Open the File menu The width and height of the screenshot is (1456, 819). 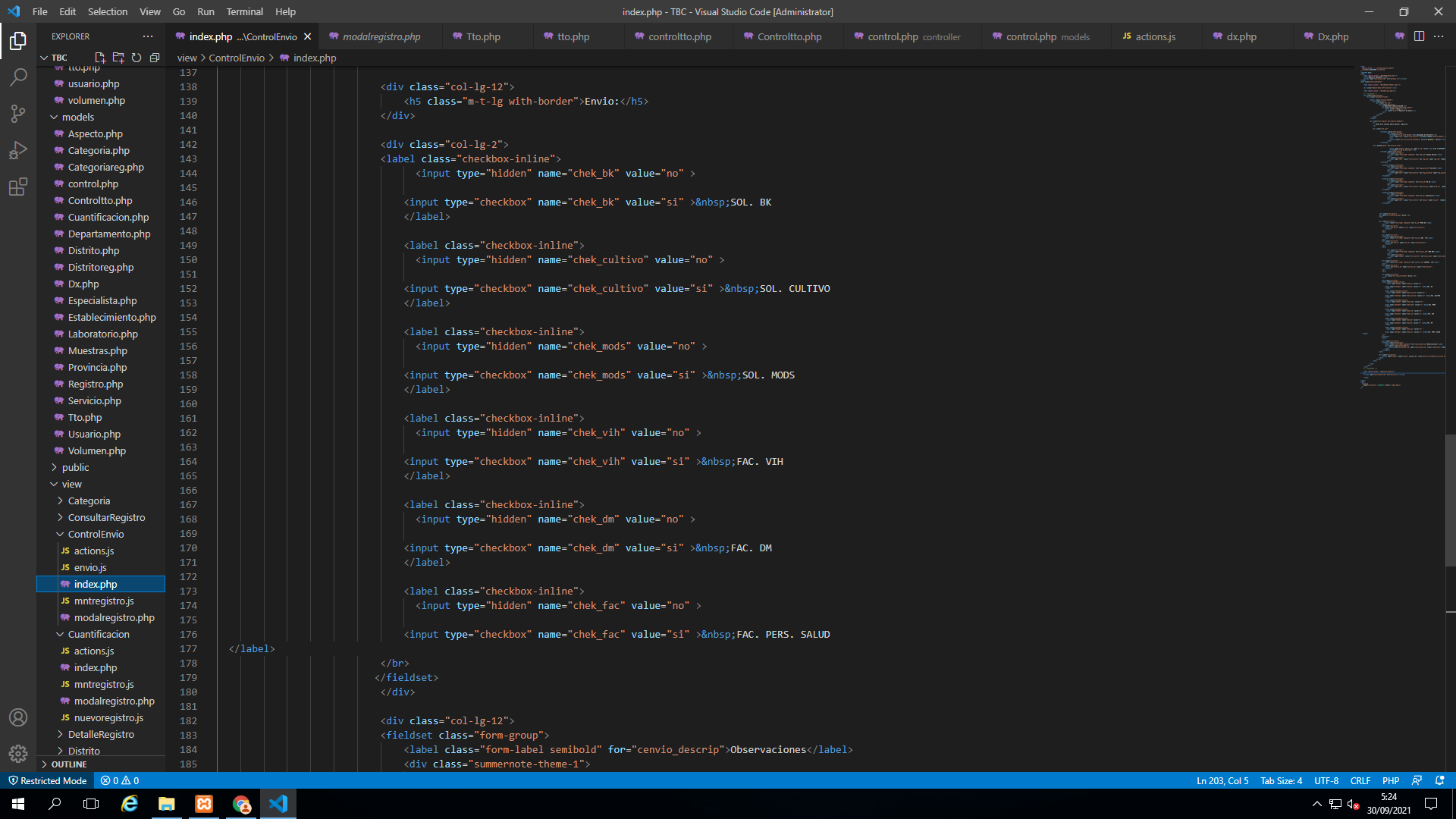tap(40, 11)
